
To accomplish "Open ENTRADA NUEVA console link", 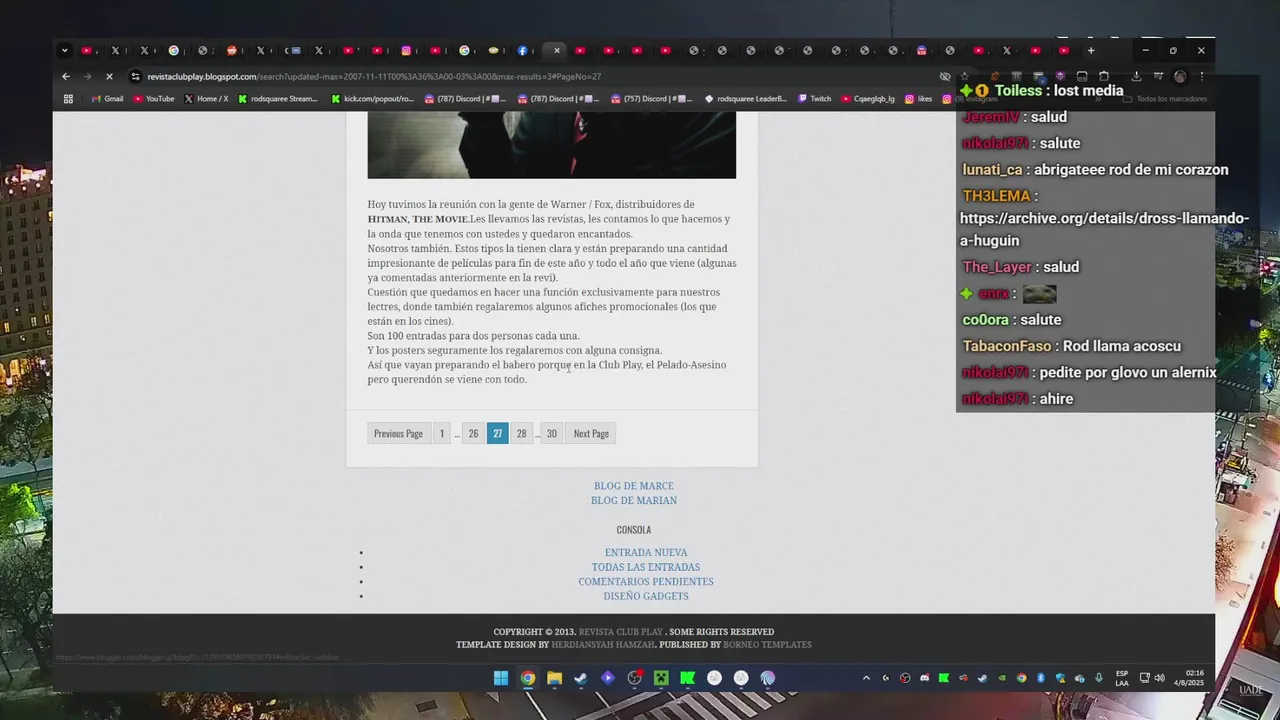I will coord(646,553).
